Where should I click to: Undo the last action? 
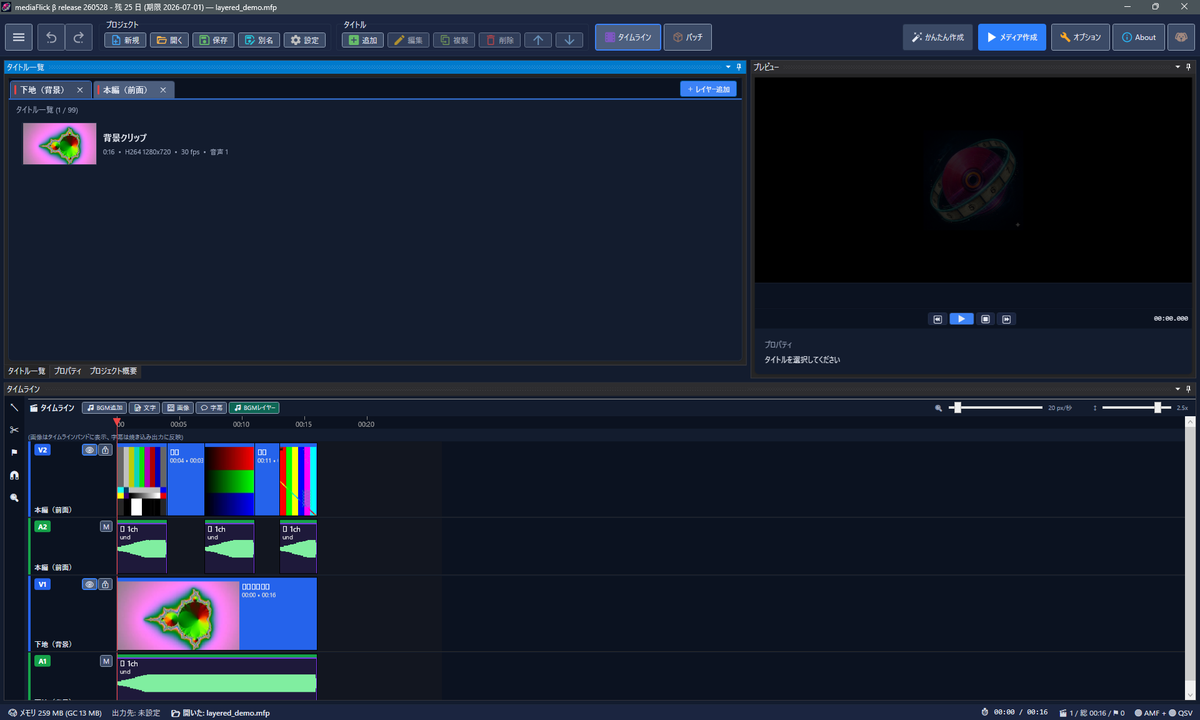(51, 38)
